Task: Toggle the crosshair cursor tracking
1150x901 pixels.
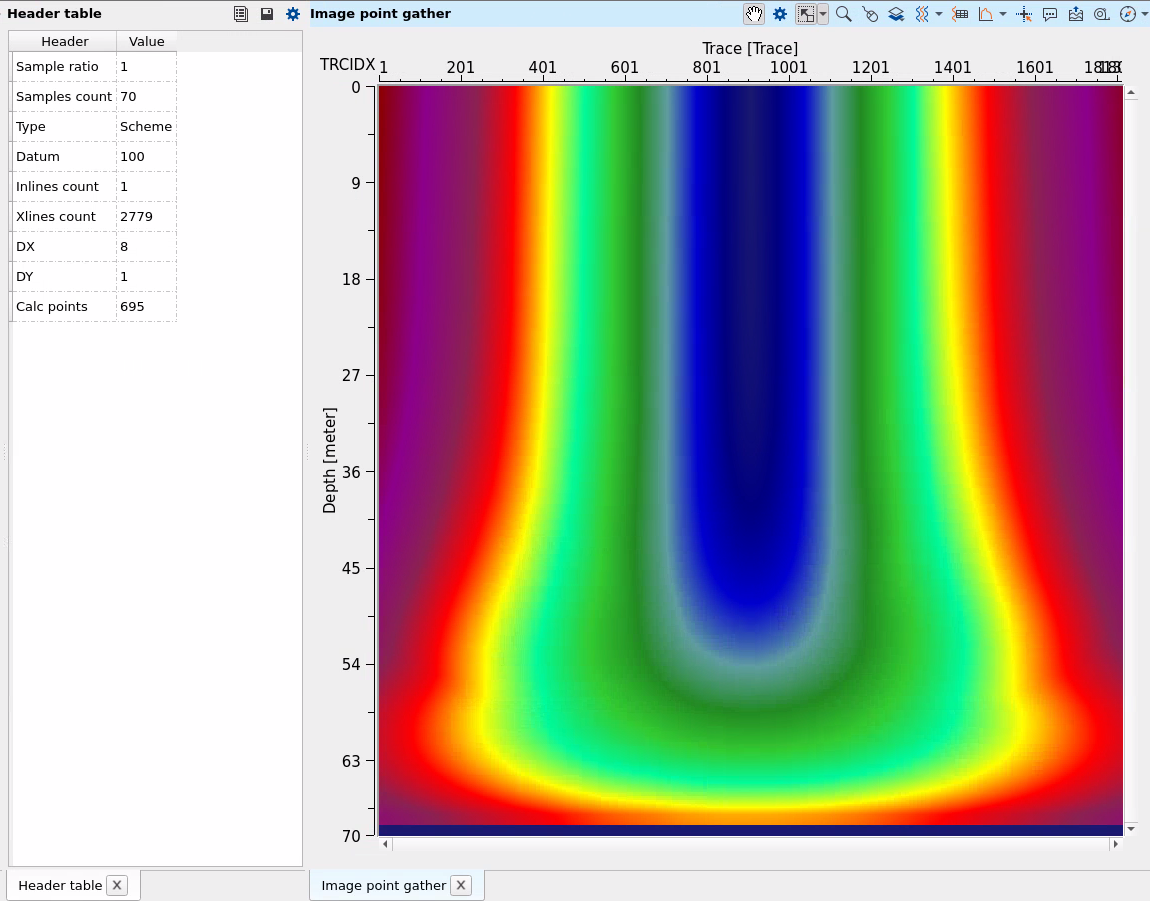Action: [x=1023, y=14]
